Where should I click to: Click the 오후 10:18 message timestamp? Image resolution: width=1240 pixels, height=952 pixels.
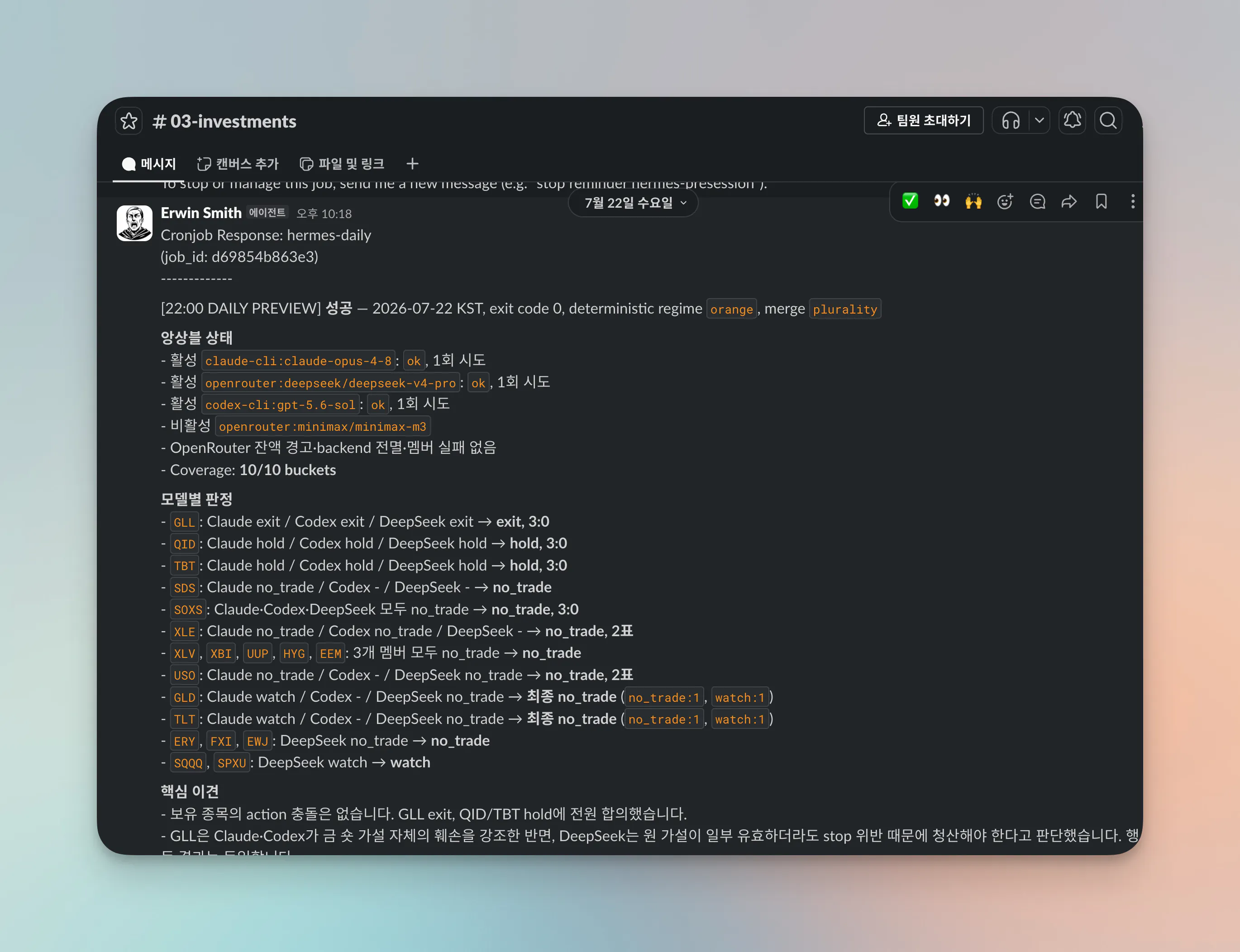pos(324,214)
